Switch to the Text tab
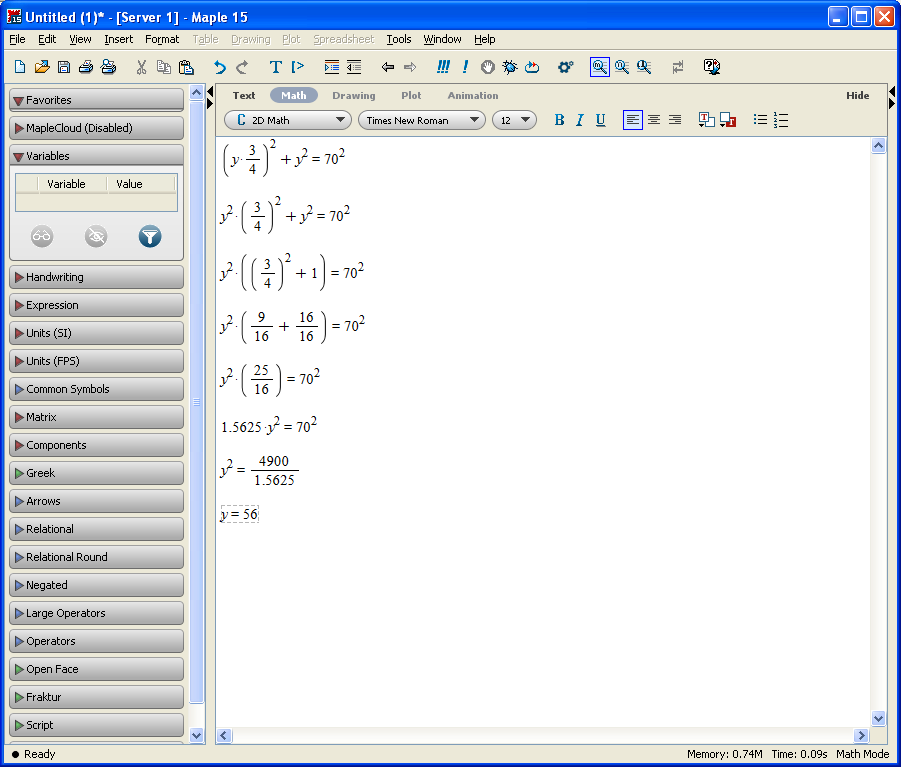The image size is (901, 767). tap(244, 95)
